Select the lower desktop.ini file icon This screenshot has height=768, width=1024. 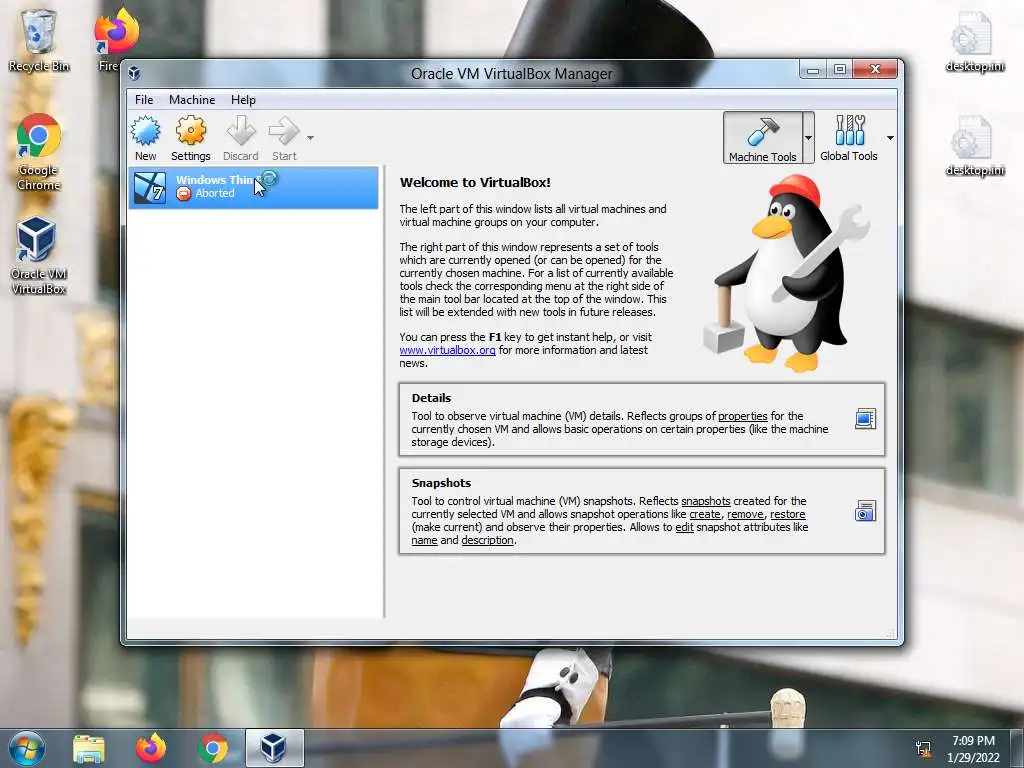974,146
